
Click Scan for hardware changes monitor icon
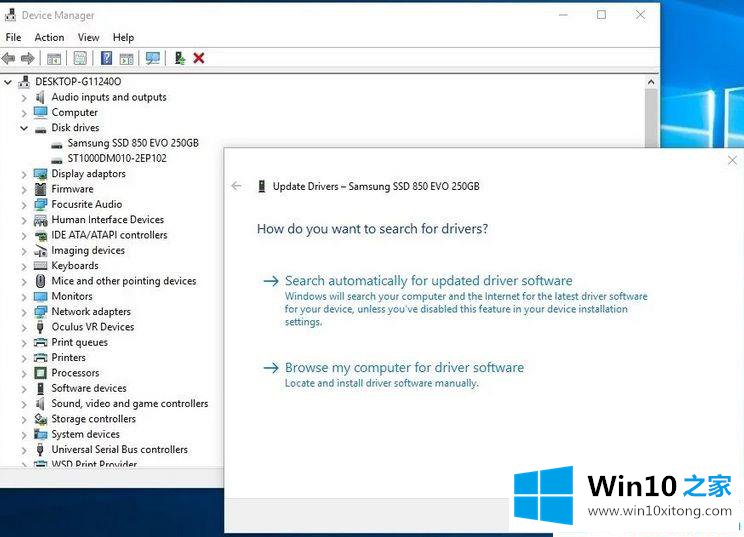tap(153, 58)
